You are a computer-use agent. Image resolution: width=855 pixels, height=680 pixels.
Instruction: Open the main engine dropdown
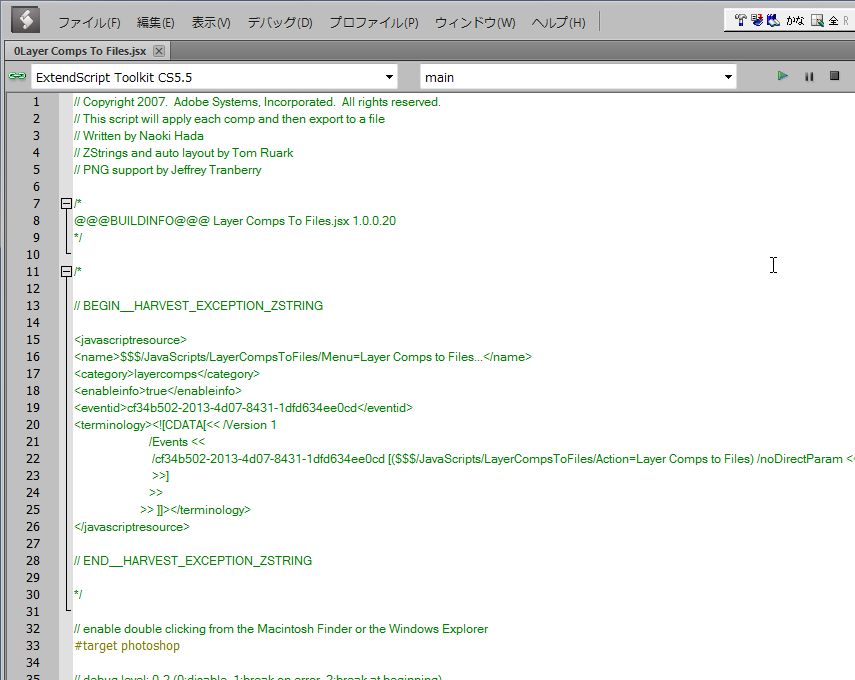pos(578,77)
